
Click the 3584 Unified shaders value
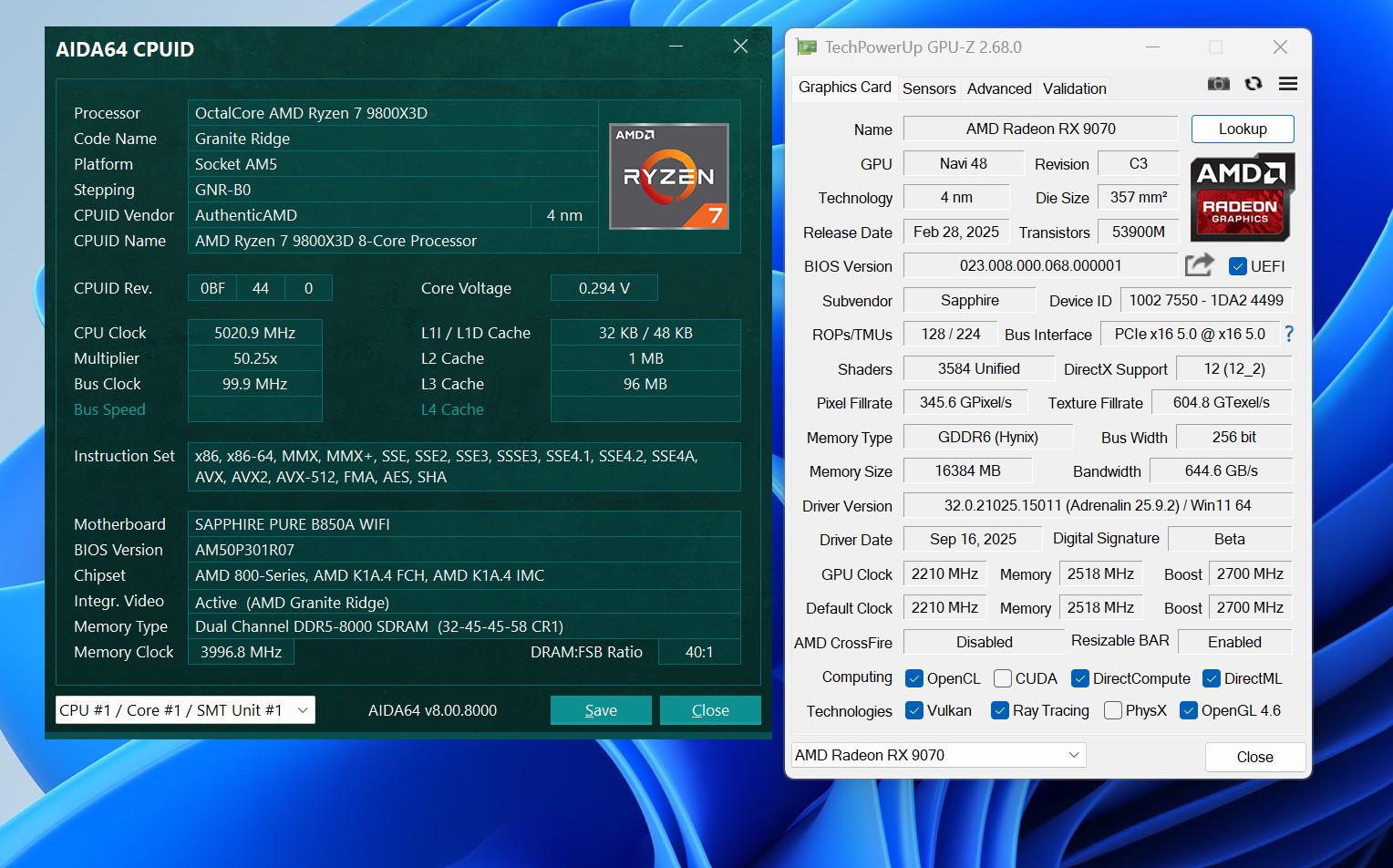tap(978, 368)
